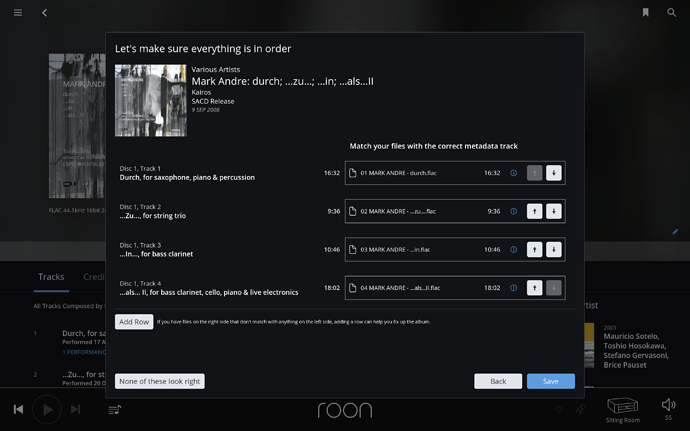Open the play queue icon
The width and height of the screenshot is (690, 431).
[x=115, y=410]
